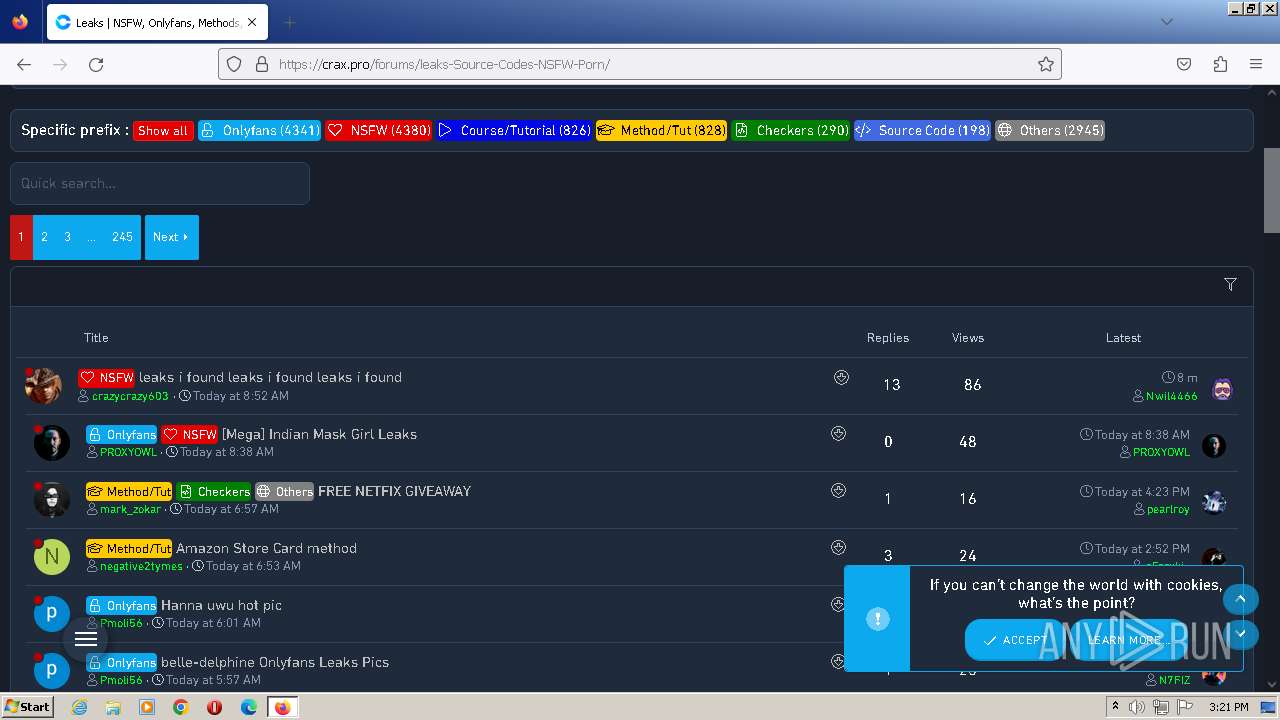
Task: Reload the current page
Action: click(96, 64)
